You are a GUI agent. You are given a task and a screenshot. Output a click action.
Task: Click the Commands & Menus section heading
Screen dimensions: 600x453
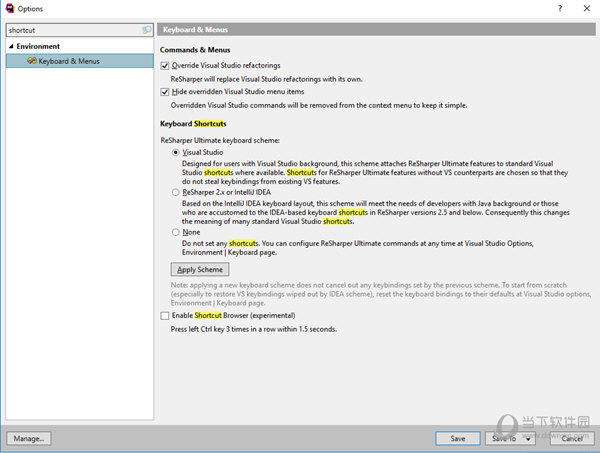[195, 50]
